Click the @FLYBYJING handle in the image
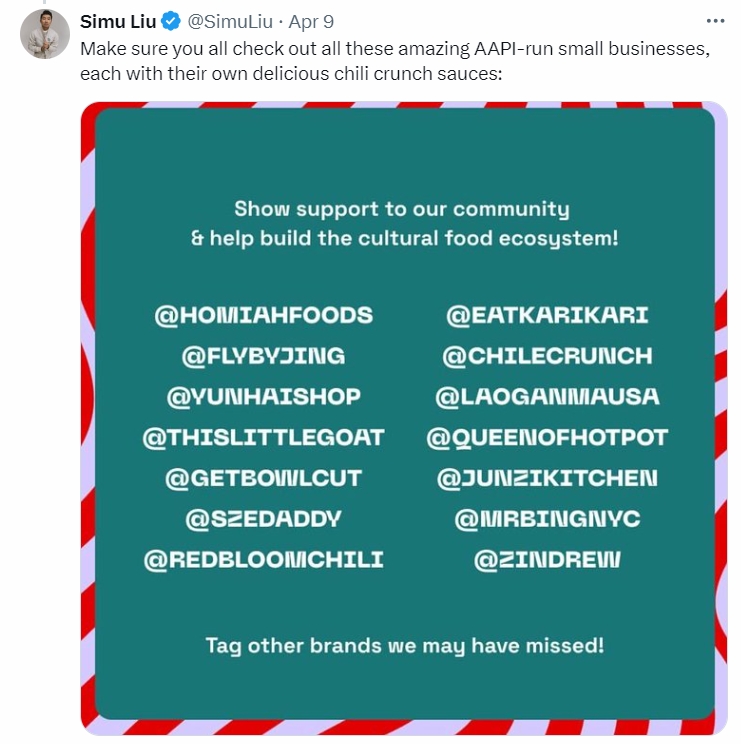741x744 pixels. [x=263, y=355]
